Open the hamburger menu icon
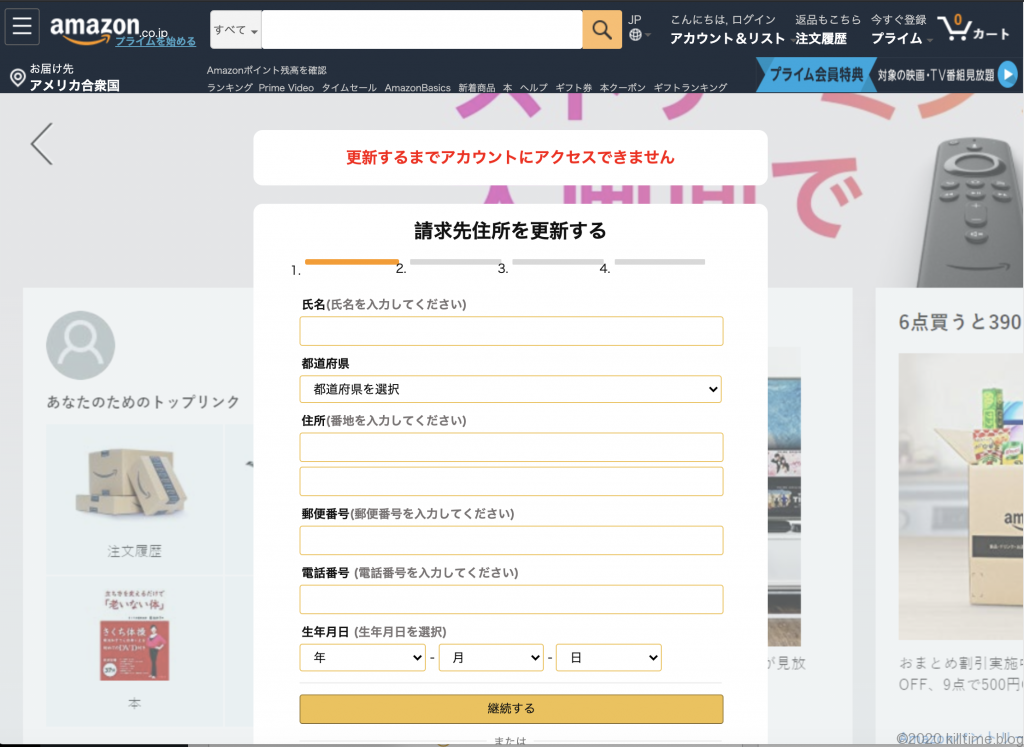Image resolution: width=1024 pixels, height=747 pixels. pos(22,27)
